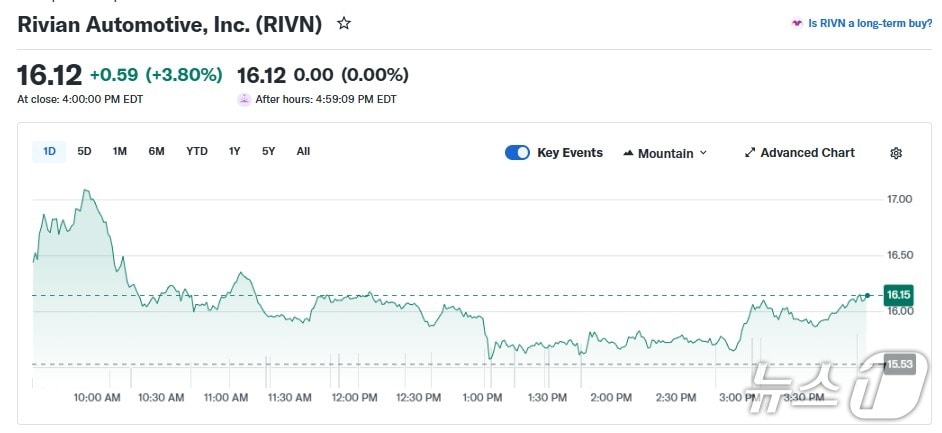942x433 pixels.
Task: Click the Advanced Chart expand arrows icon
Action: coord(750,153)
